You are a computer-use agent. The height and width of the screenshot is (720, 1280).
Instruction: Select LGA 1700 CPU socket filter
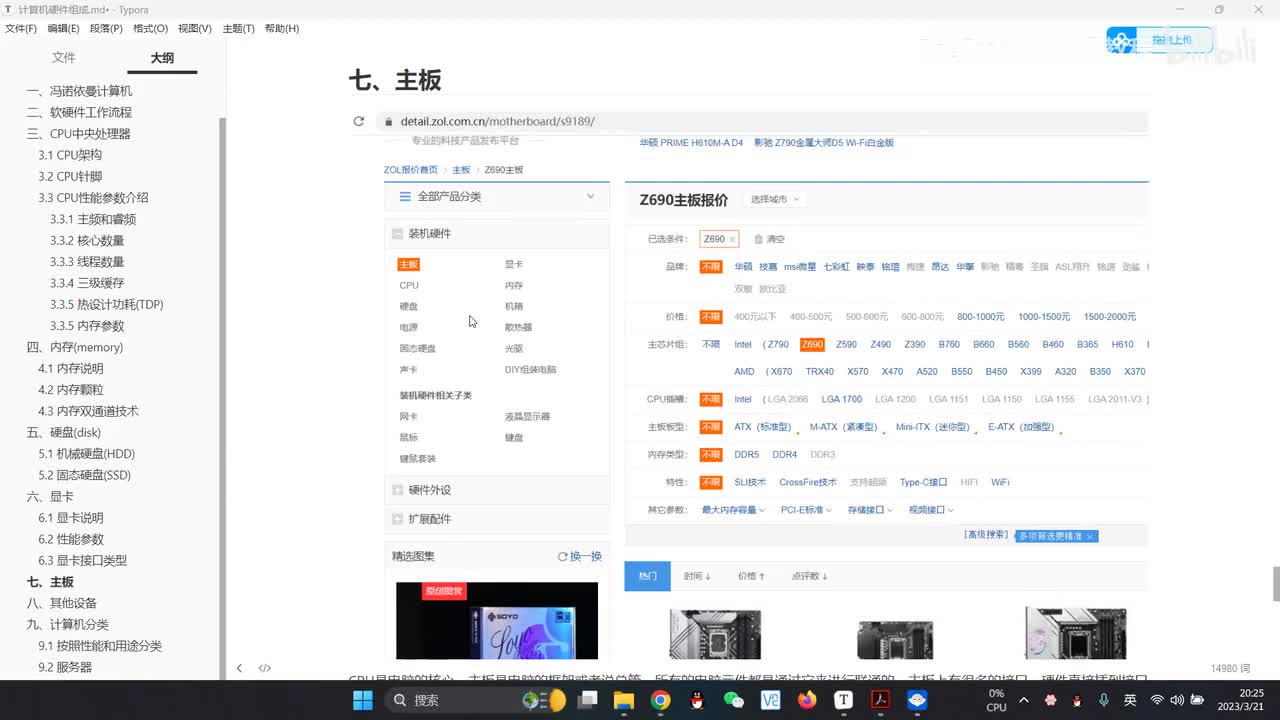[840, 399]
